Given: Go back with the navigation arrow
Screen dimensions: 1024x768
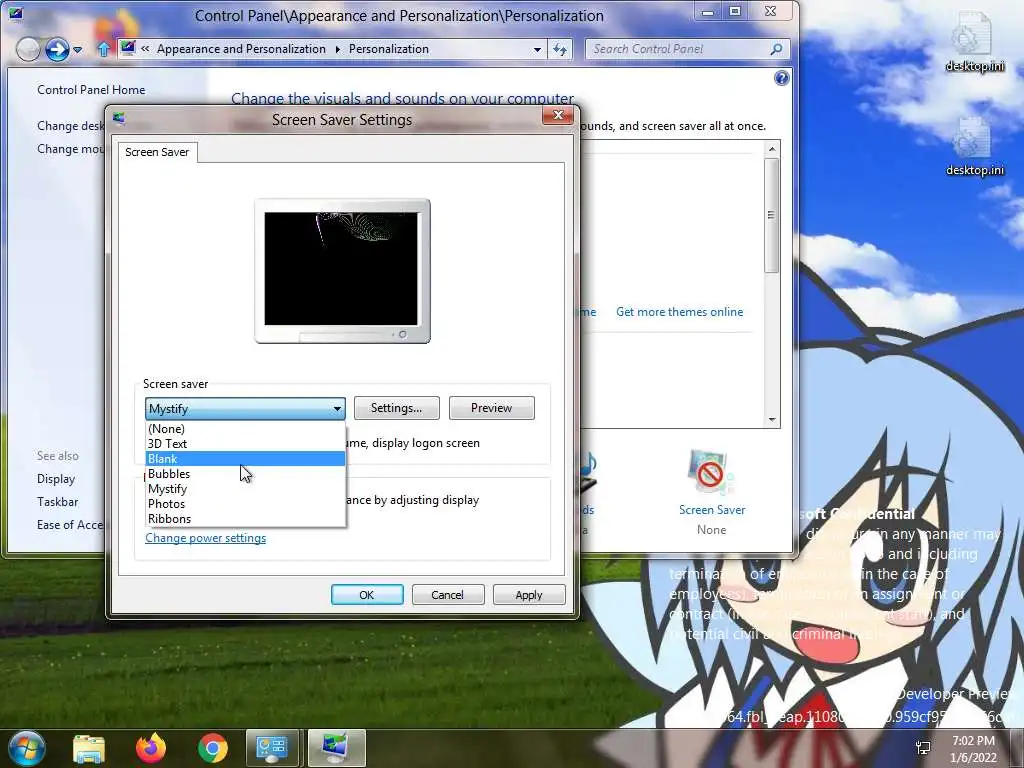Looking at the screenshot, I should [x=28, y=49].
